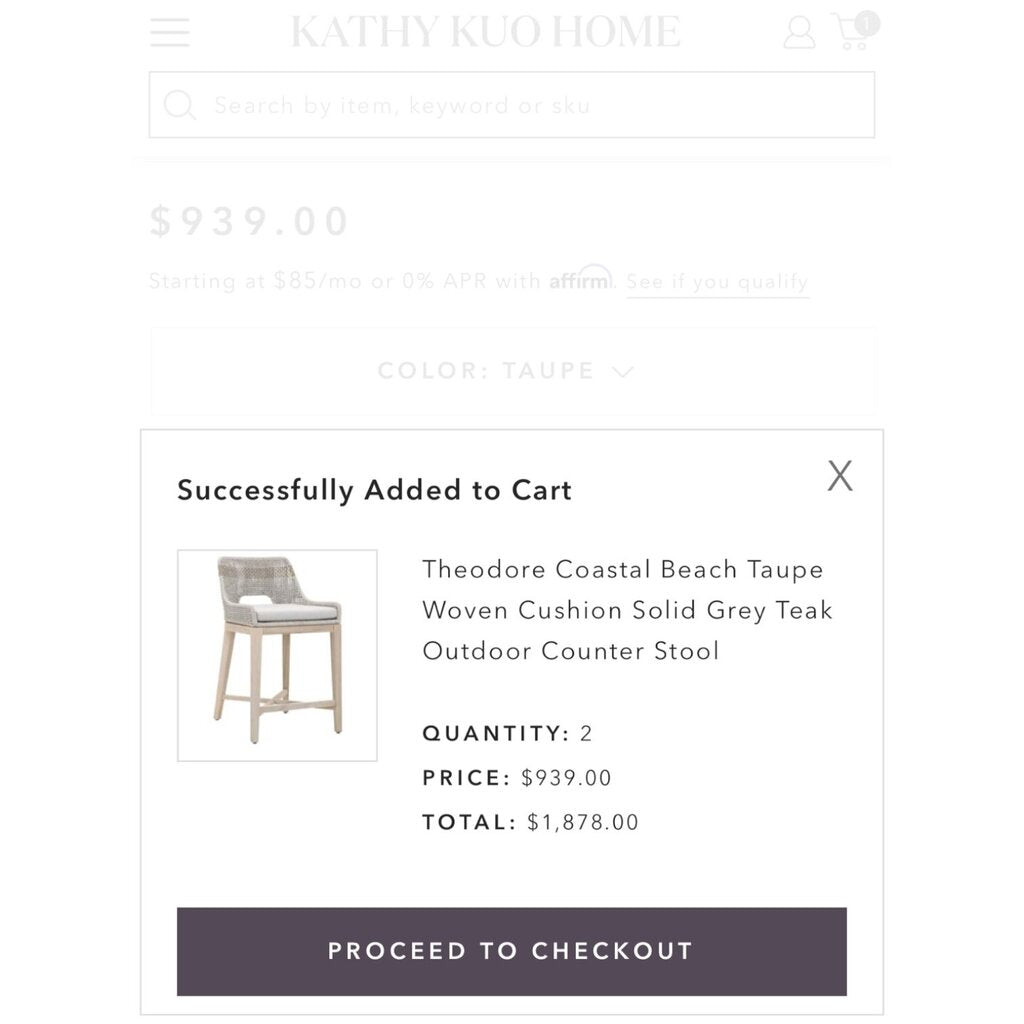Open the counter stool product thumbnail
Screen dimensions: 1024x1024
(x=278, y=655)
